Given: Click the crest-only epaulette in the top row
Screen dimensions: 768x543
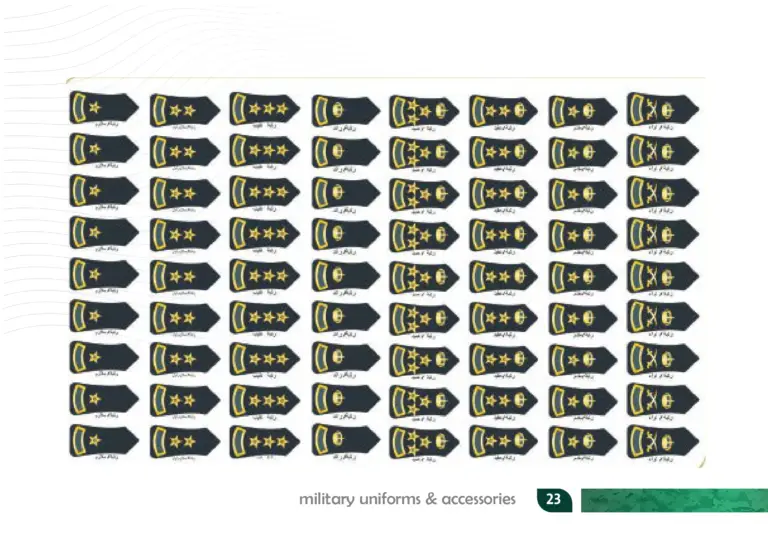Looking at the screenshot, I should [345, 108].
